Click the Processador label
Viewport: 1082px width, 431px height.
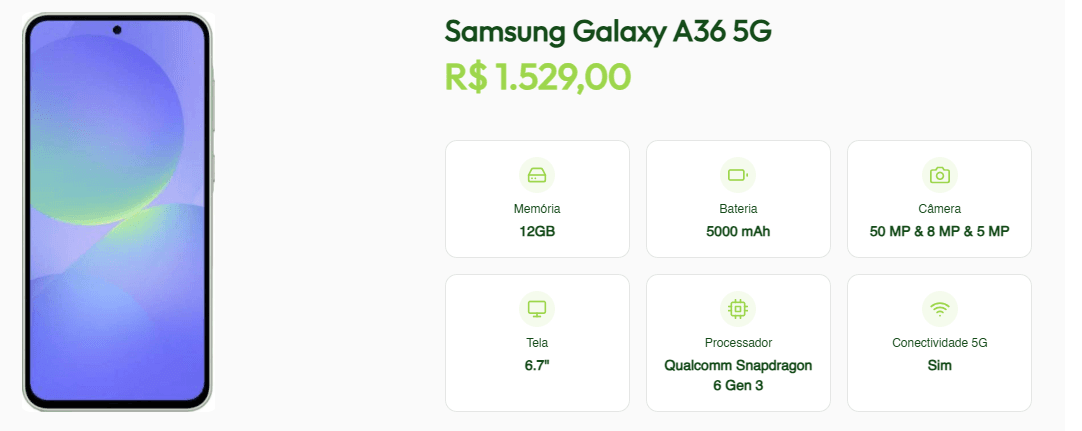[738, 343]
